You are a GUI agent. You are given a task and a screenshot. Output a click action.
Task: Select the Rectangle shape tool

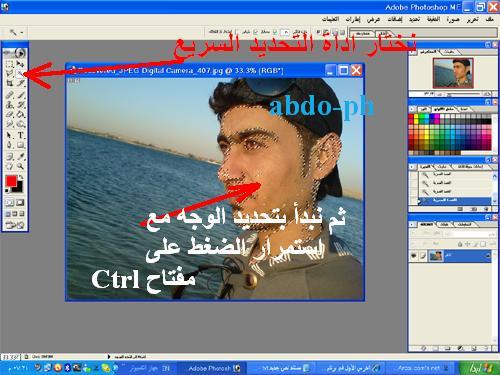[20, 145]
